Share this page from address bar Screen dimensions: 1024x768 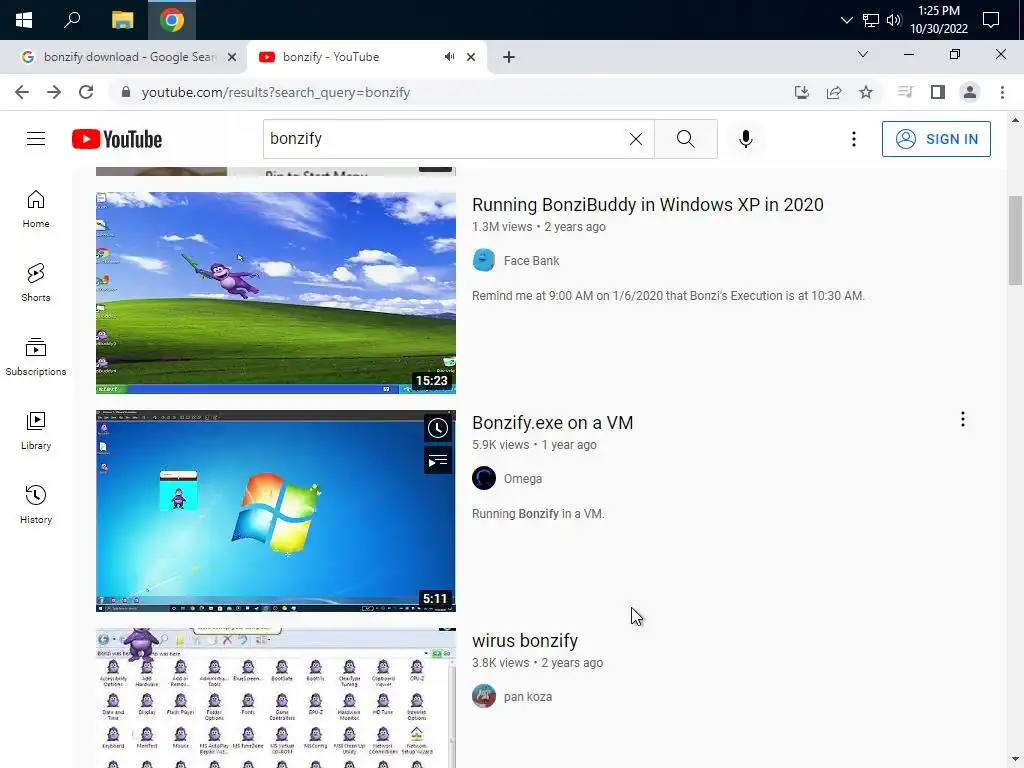tap(834, 92)
